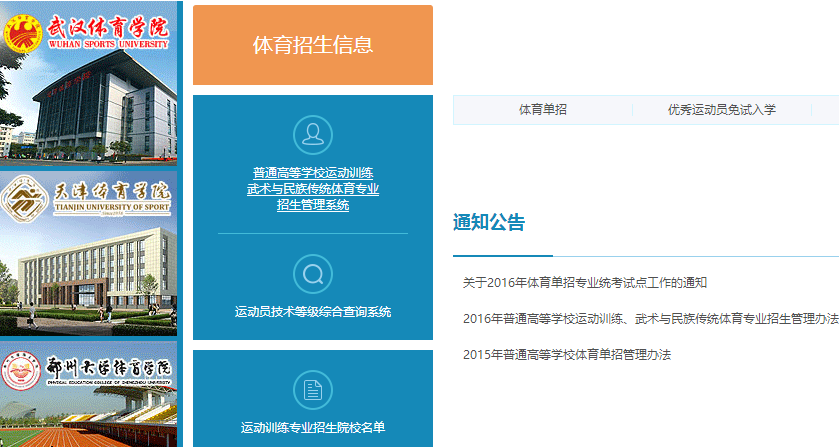
Task: Click the 体育招生信息 orange banner
Action: (x=312, y=45)
